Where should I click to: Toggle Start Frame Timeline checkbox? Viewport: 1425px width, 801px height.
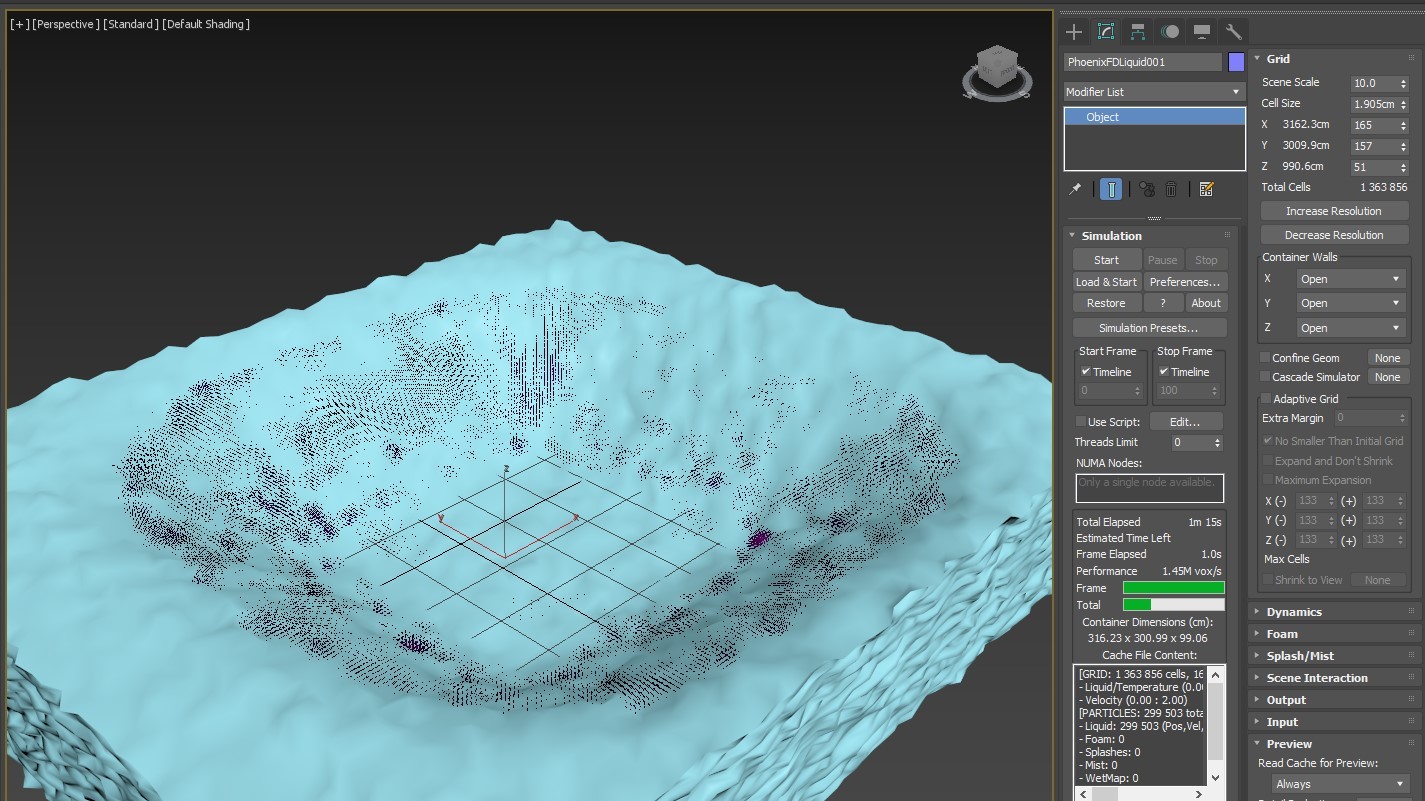tap(1086, 371)
